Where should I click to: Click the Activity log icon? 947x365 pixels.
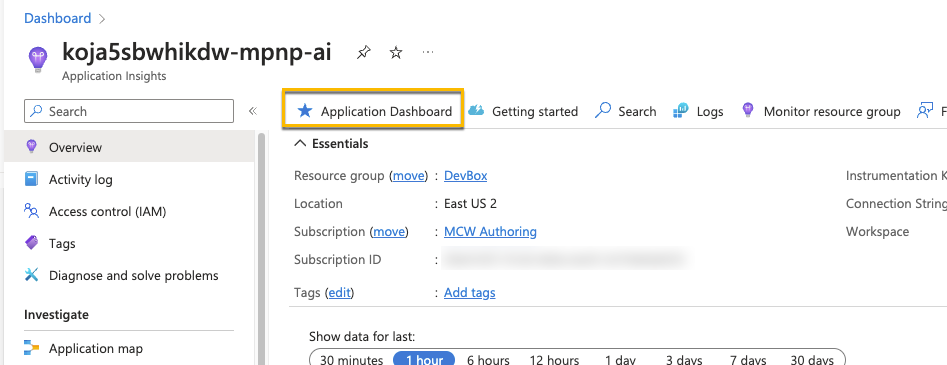[x=31, y=179]
